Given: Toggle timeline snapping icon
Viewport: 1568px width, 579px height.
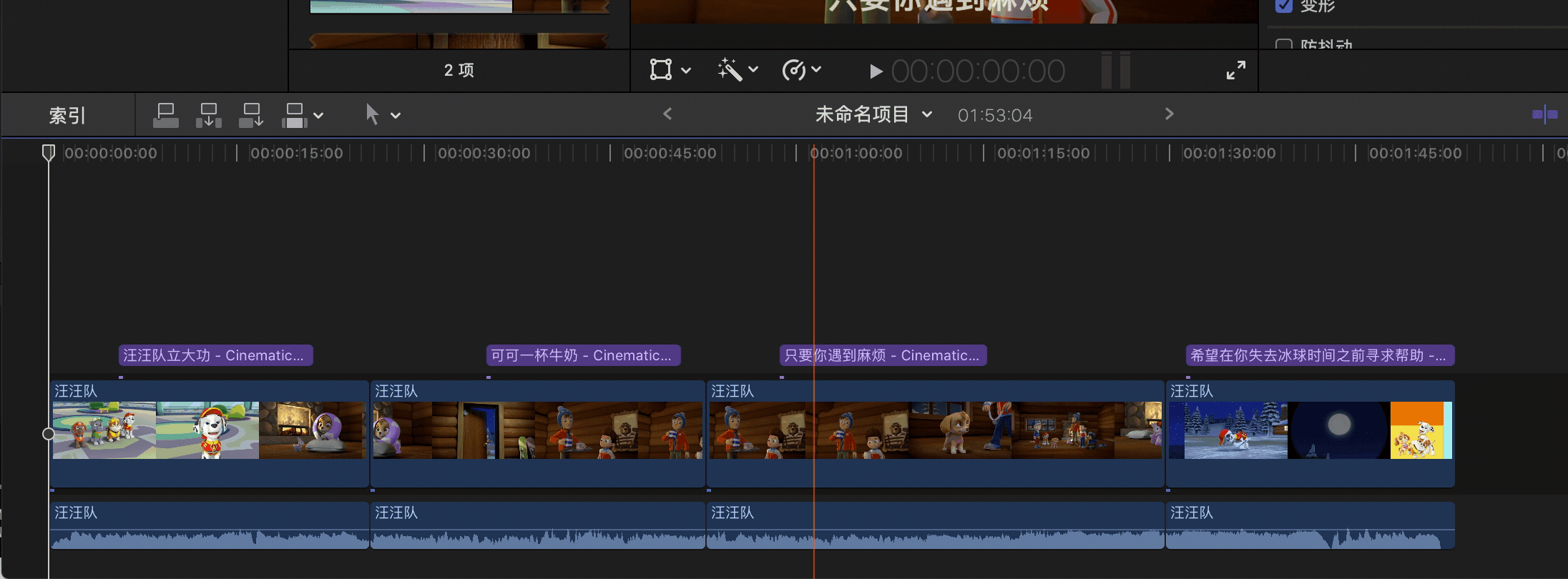Looking at the screenshot, I should coord(1545,114).
